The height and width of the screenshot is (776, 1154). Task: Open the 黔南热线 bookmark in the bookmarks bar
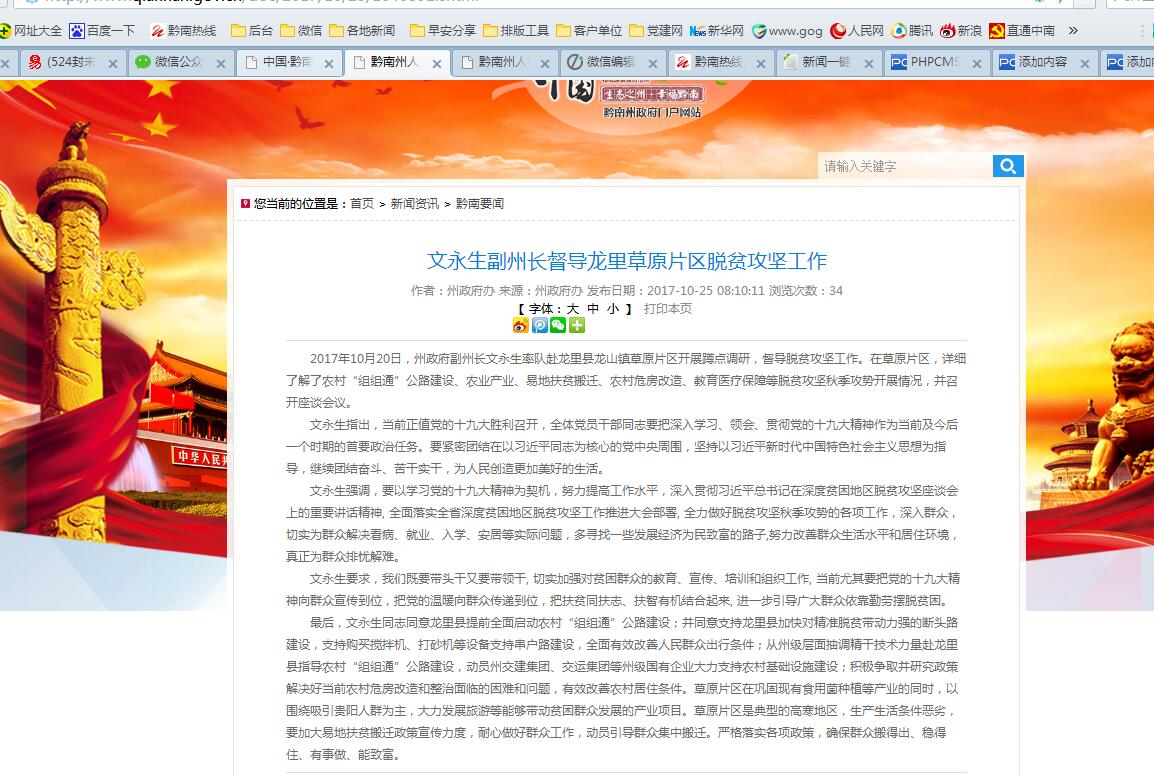click(x=183, y=30)
